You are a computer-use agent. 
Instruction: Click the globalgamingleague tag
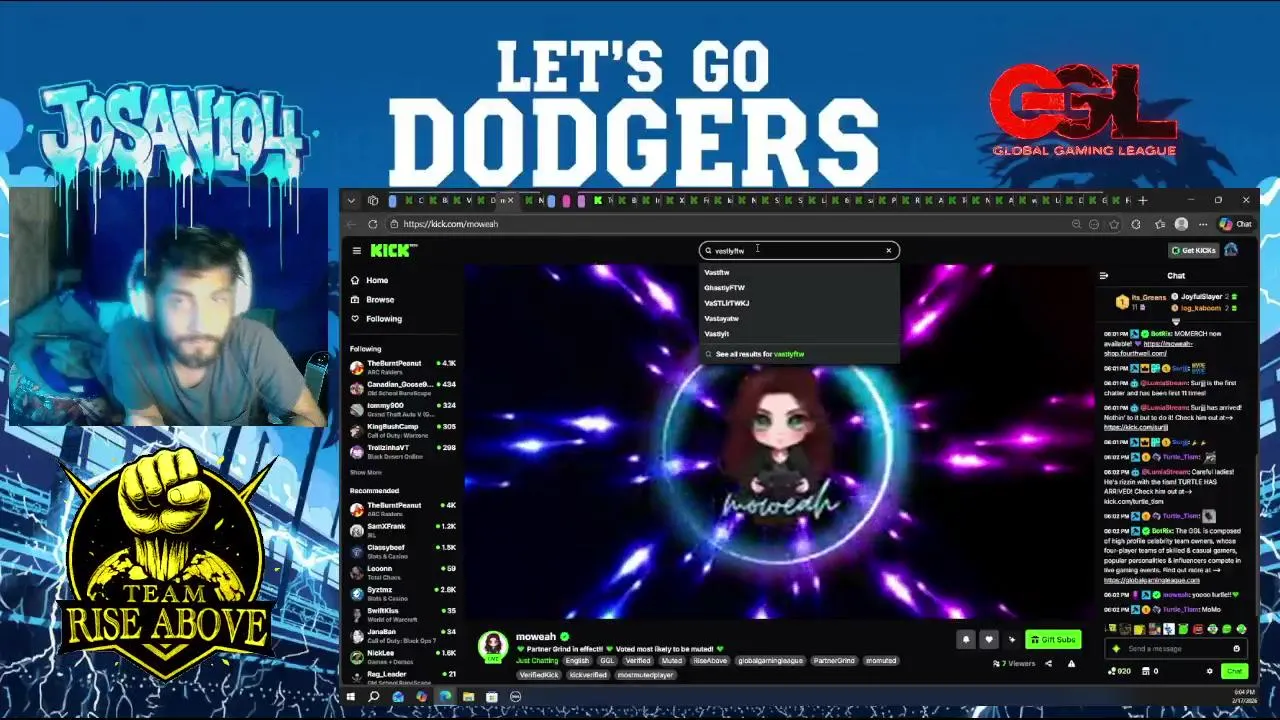point(770,661)
